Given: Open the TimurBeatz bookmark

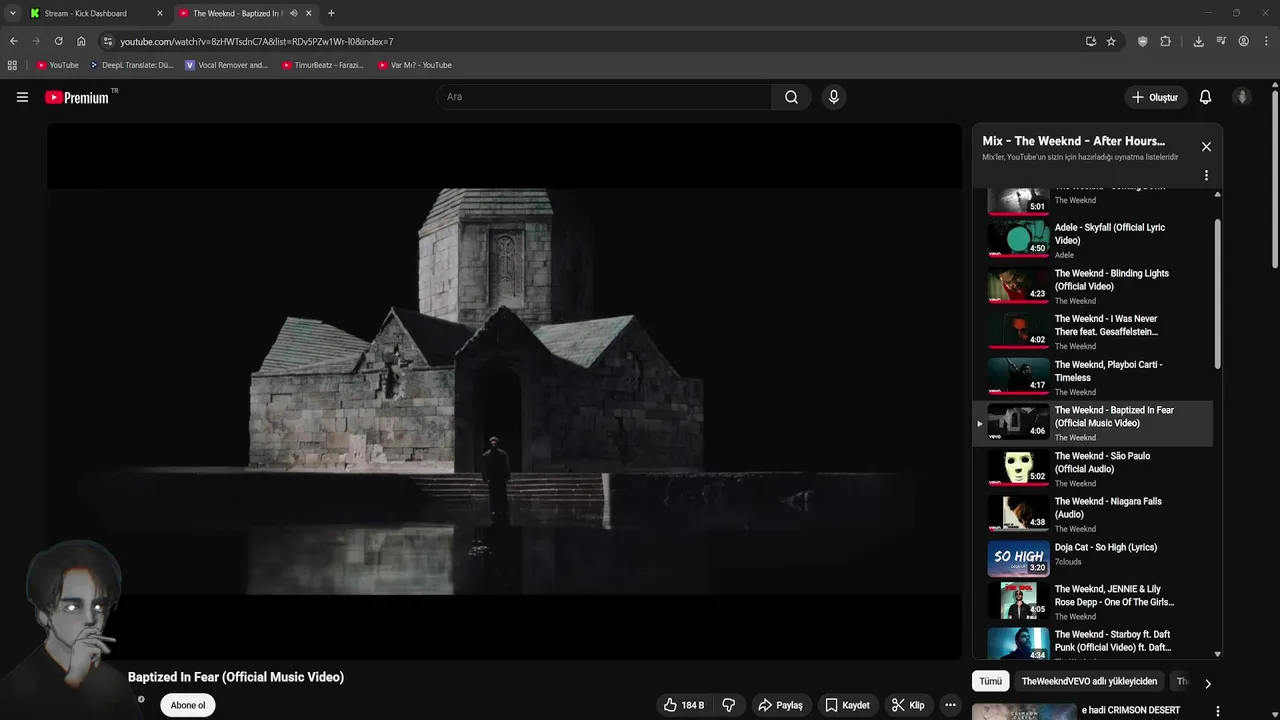Looking at the screenshot, I should [322, 65].
